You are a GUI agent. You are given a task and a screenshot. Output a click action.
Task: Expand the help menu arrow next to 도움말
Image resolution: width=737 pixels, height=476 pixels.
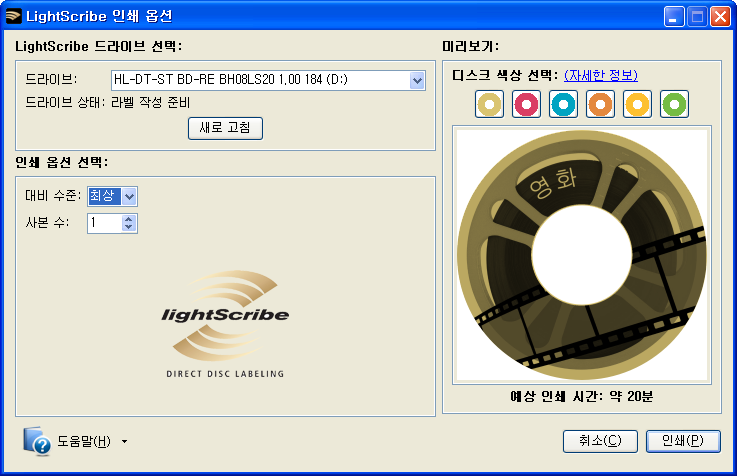coord(124,441)
